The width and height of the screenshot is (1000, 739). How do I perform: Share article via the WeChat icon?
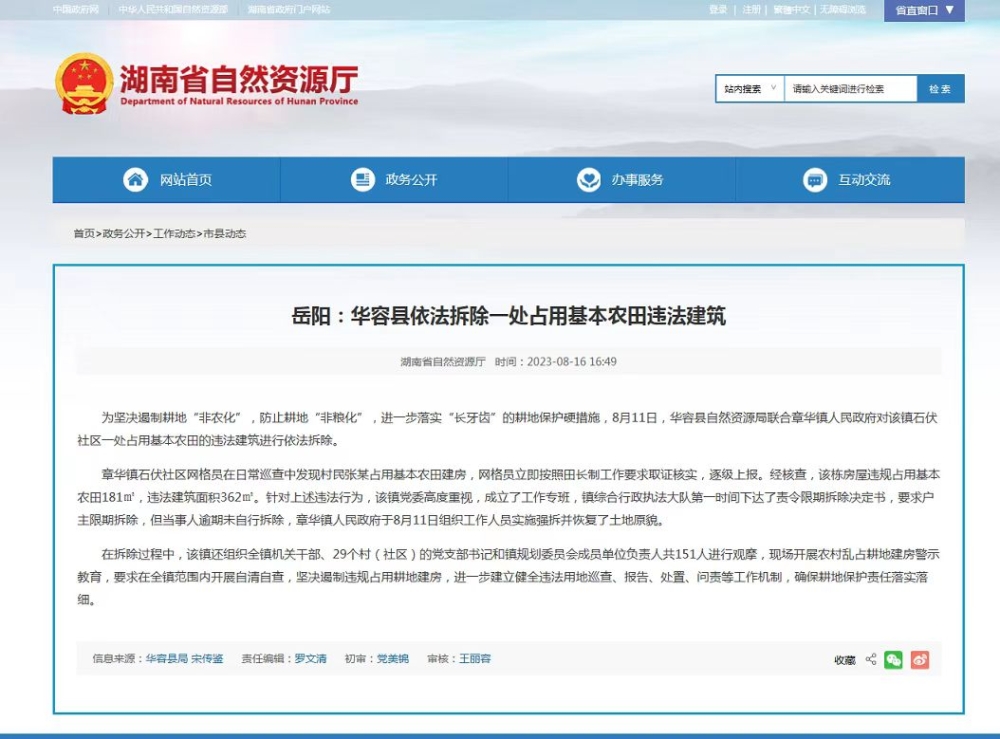click(x=893, y=660)
